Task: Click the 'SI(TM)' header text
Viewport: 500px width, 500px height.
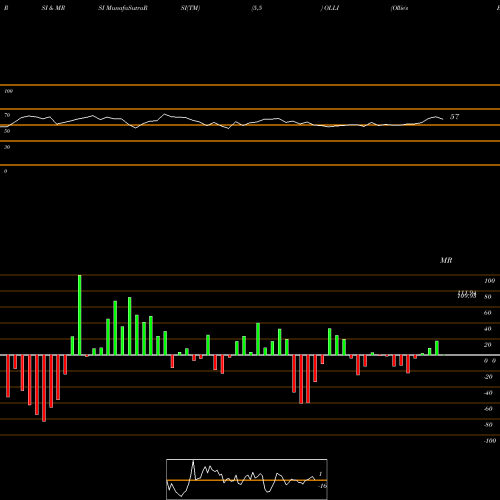Action: 190,8
